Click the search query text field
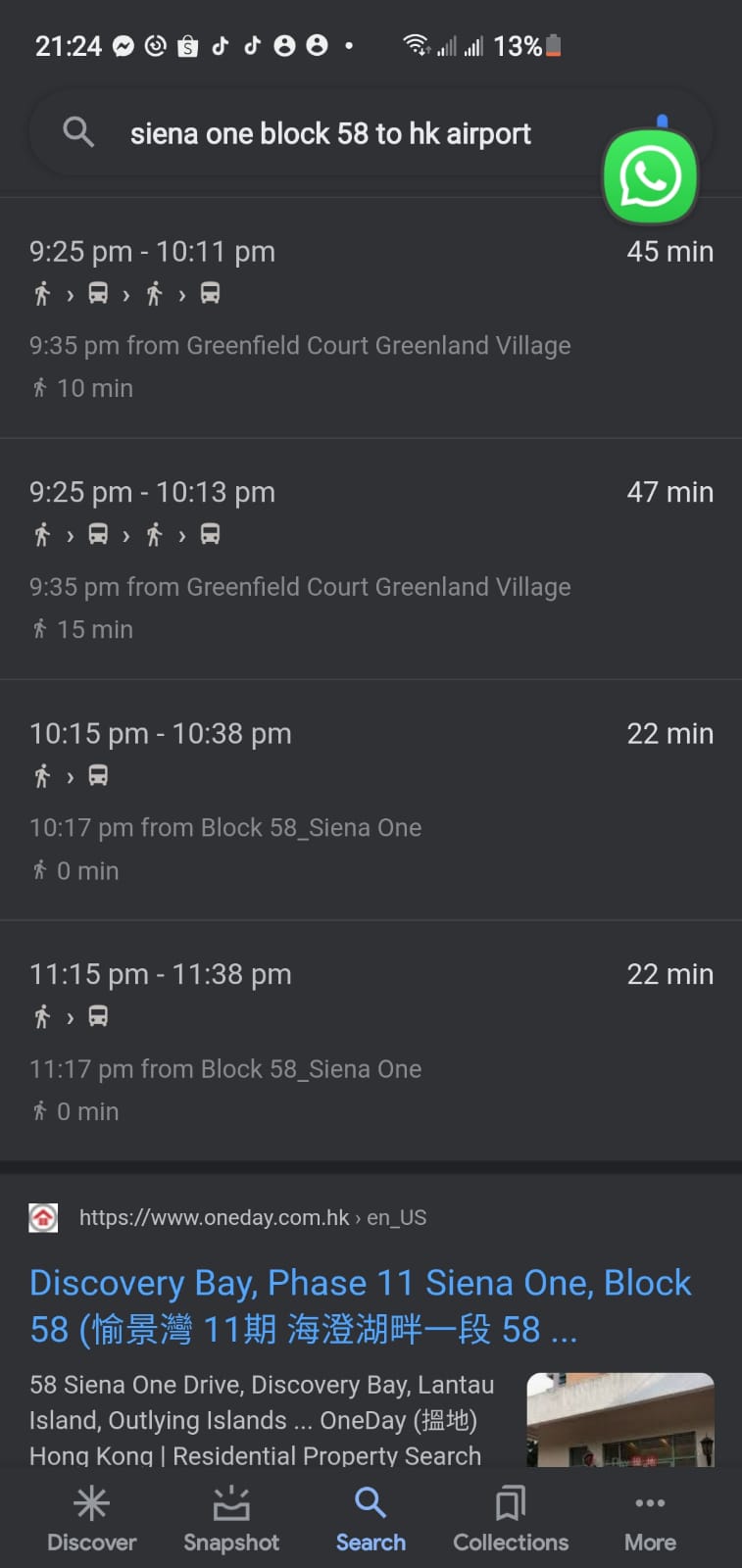The image size is (742, 1568). coord(330,133)
